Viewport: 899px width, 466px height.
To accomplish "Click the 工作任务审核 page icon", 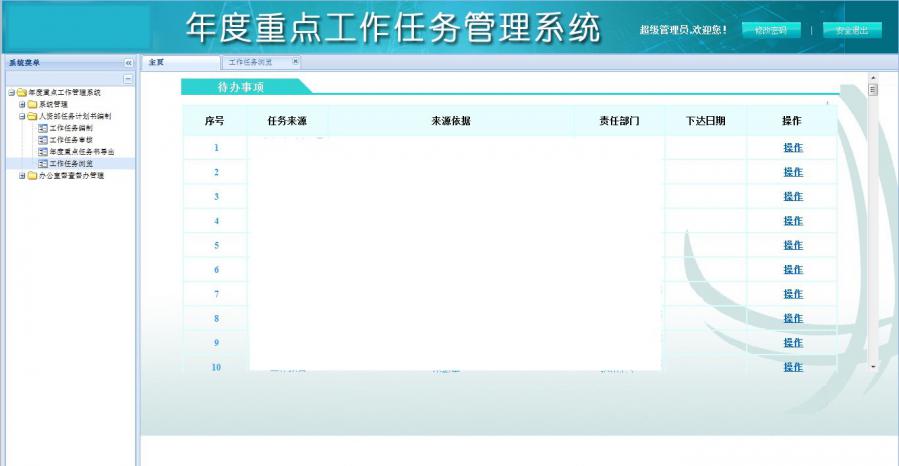I will [43, 140].
